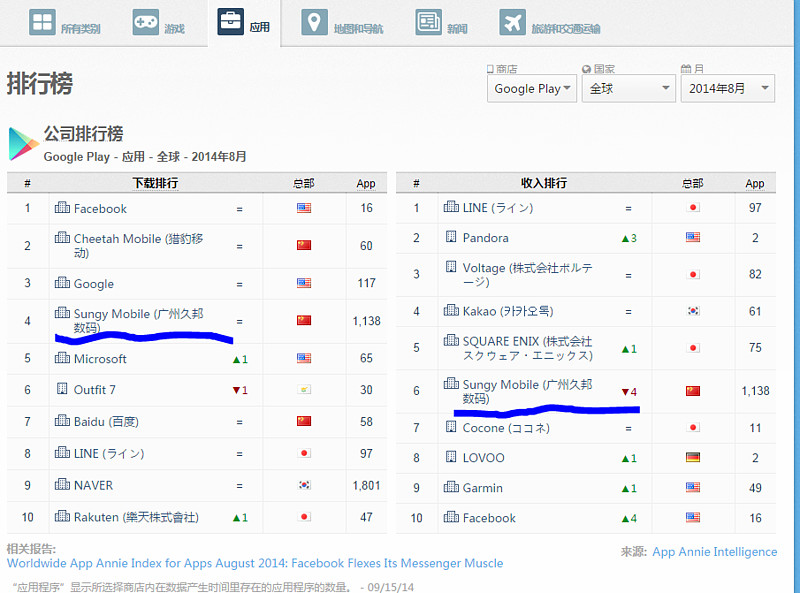800x593 pixels.
Task: Click the maps and navigation pin icon
Action: click(314, 22)
